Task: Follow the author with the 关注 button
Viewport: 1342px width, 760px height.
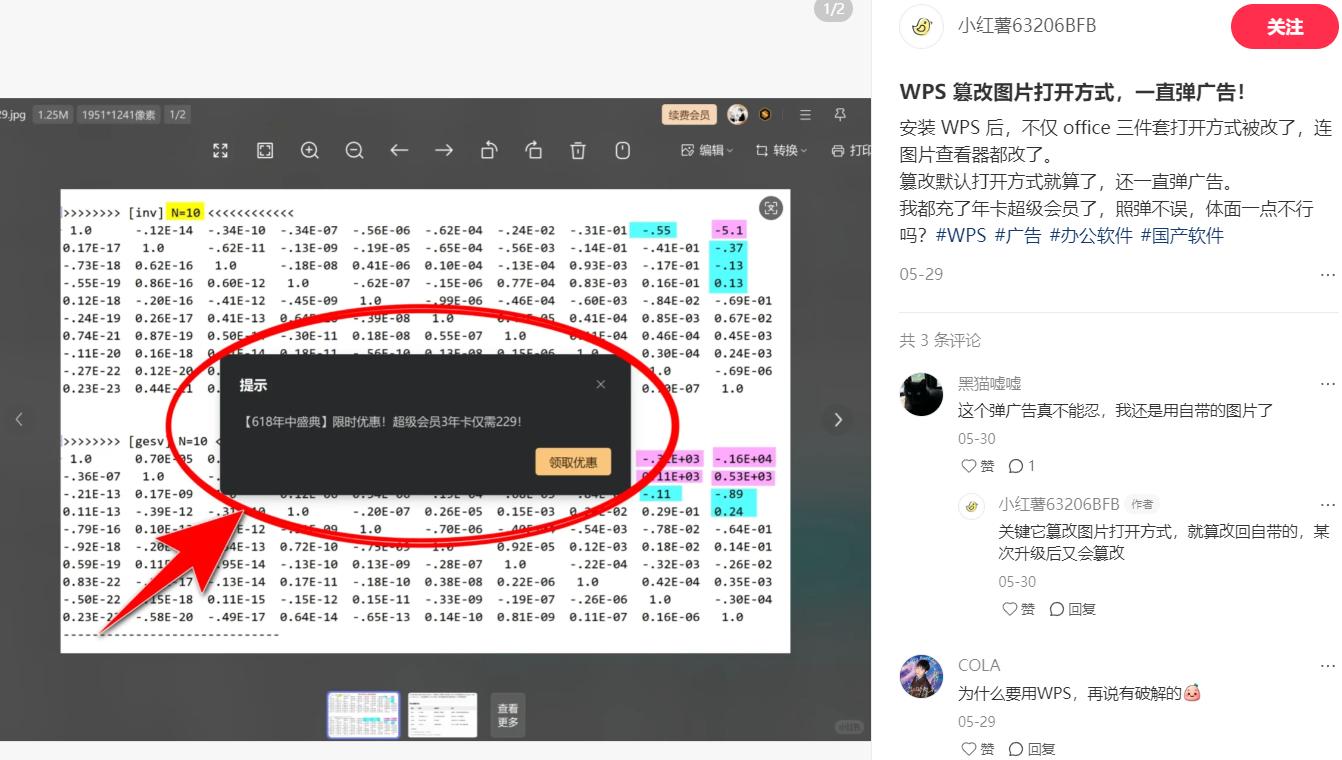Action: [x=1284, y=27]
